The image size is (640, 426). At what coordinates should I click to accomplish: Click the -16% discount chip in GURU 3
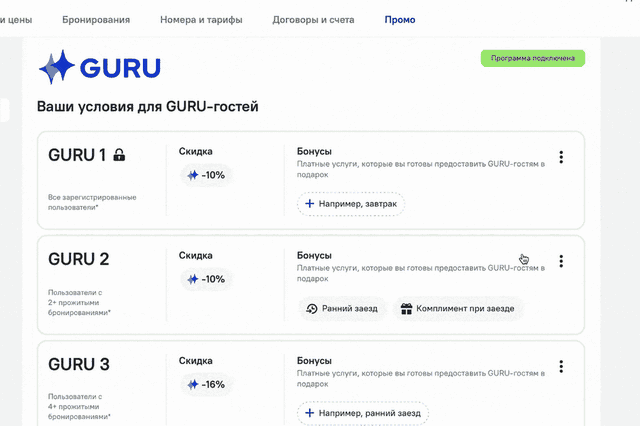click(x=206, y=384)
